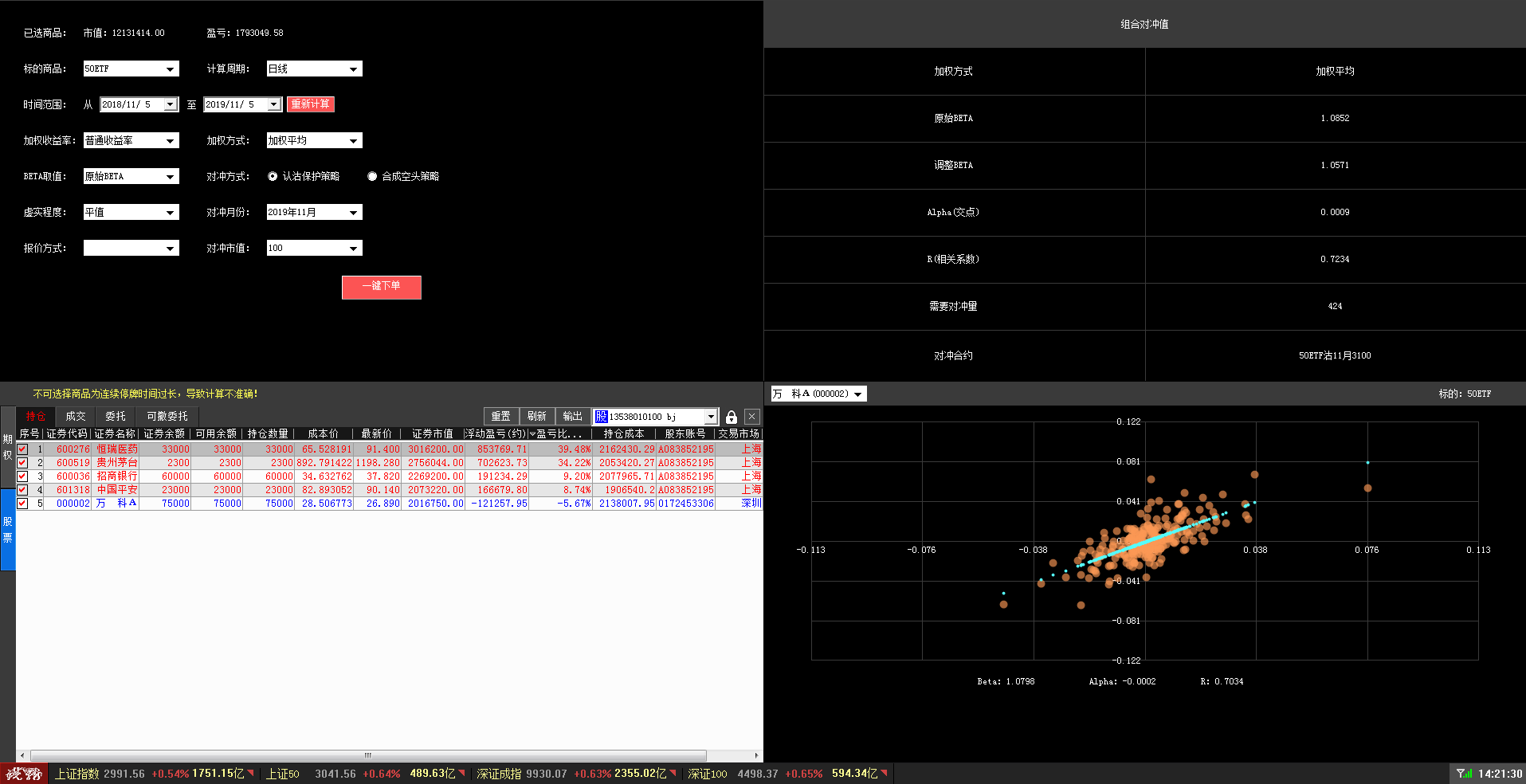The width and height of the screenshot is (1526, 784).
Task: Open the 可撤委托 tab
Action: pos(167,417)
